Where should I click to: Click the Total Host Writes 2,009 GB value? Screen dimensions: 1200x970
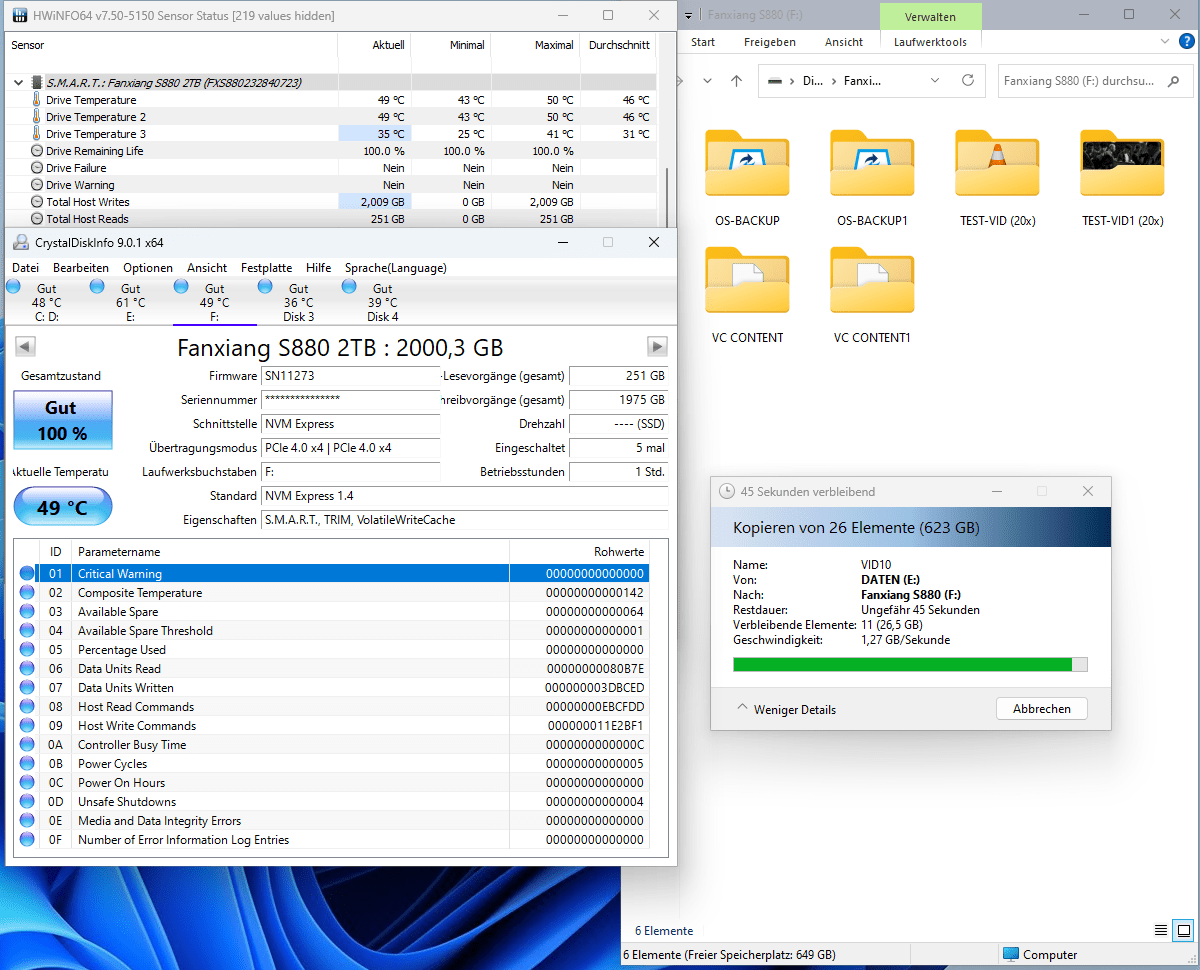point(374,202)
